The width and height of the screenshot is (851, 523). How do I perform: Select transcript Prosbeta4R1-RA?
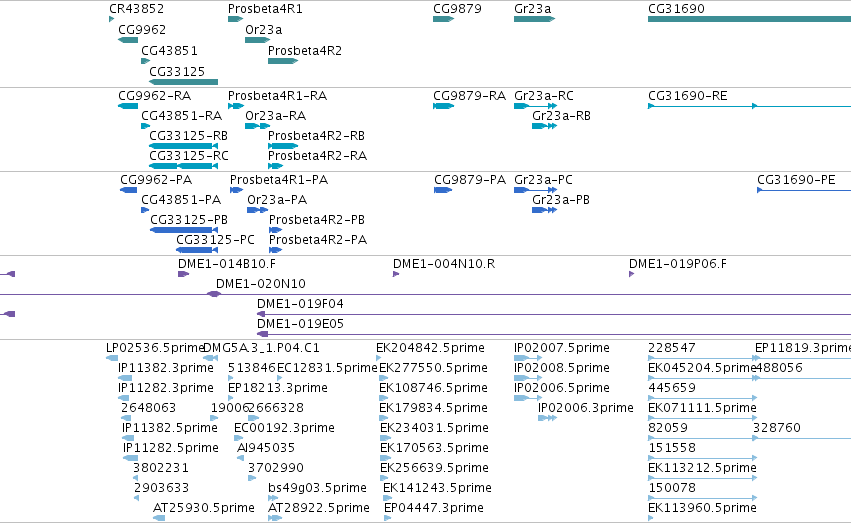pyautogui.click(x=277, y=96)
